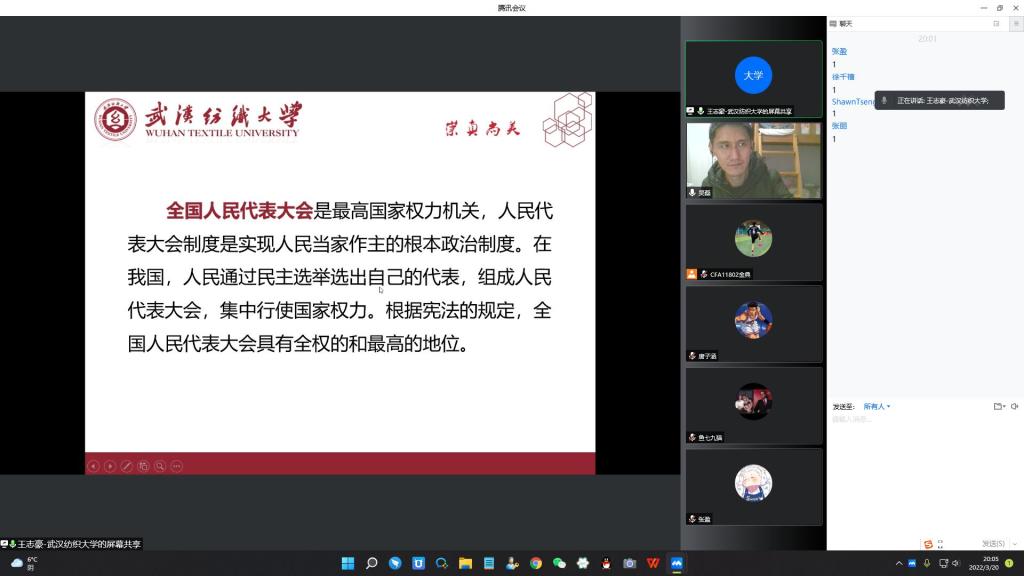Click 徐千禧 sender name in chat

(843, 76)
